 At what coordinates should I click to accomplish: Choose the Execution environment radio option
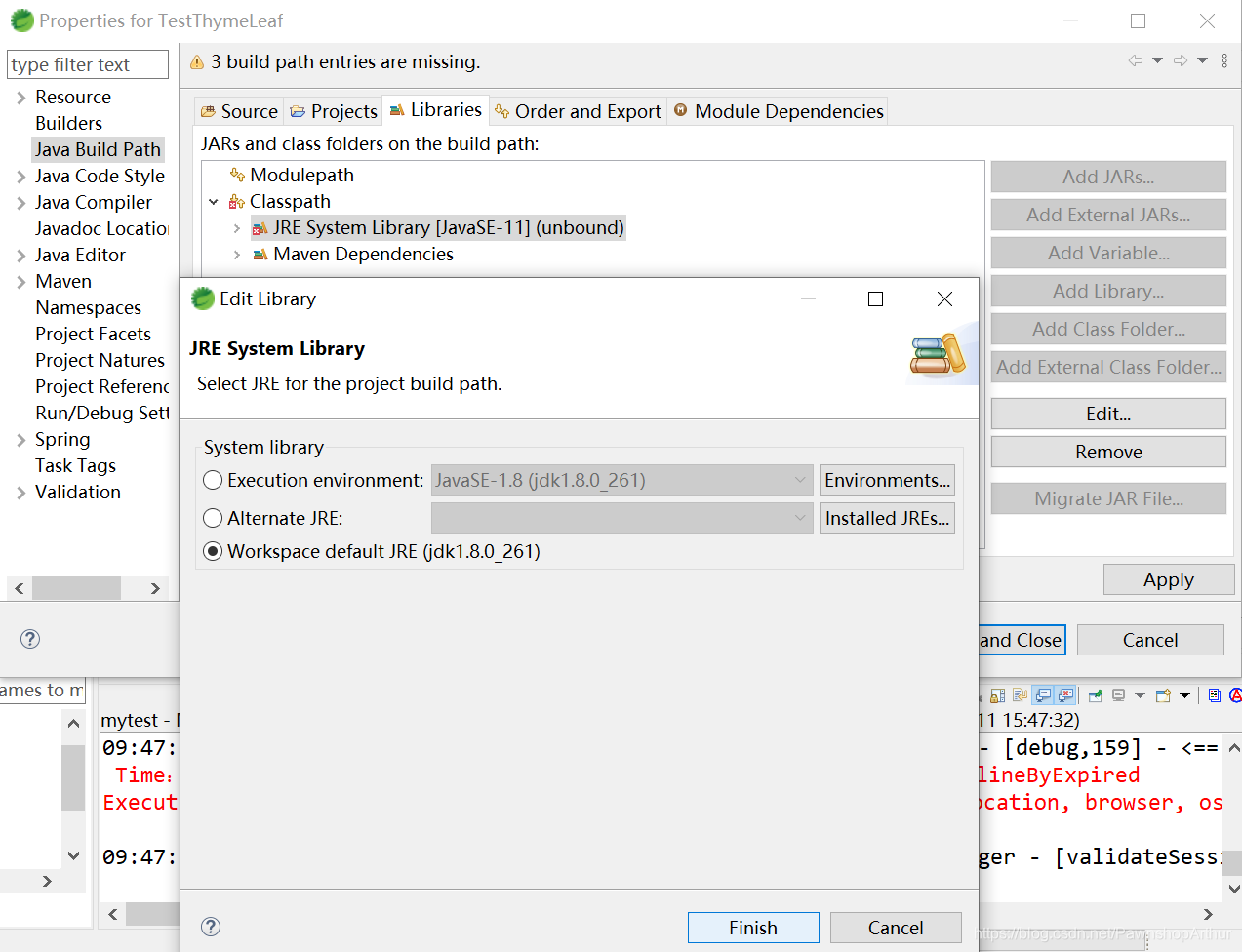(x=212, y=480)
